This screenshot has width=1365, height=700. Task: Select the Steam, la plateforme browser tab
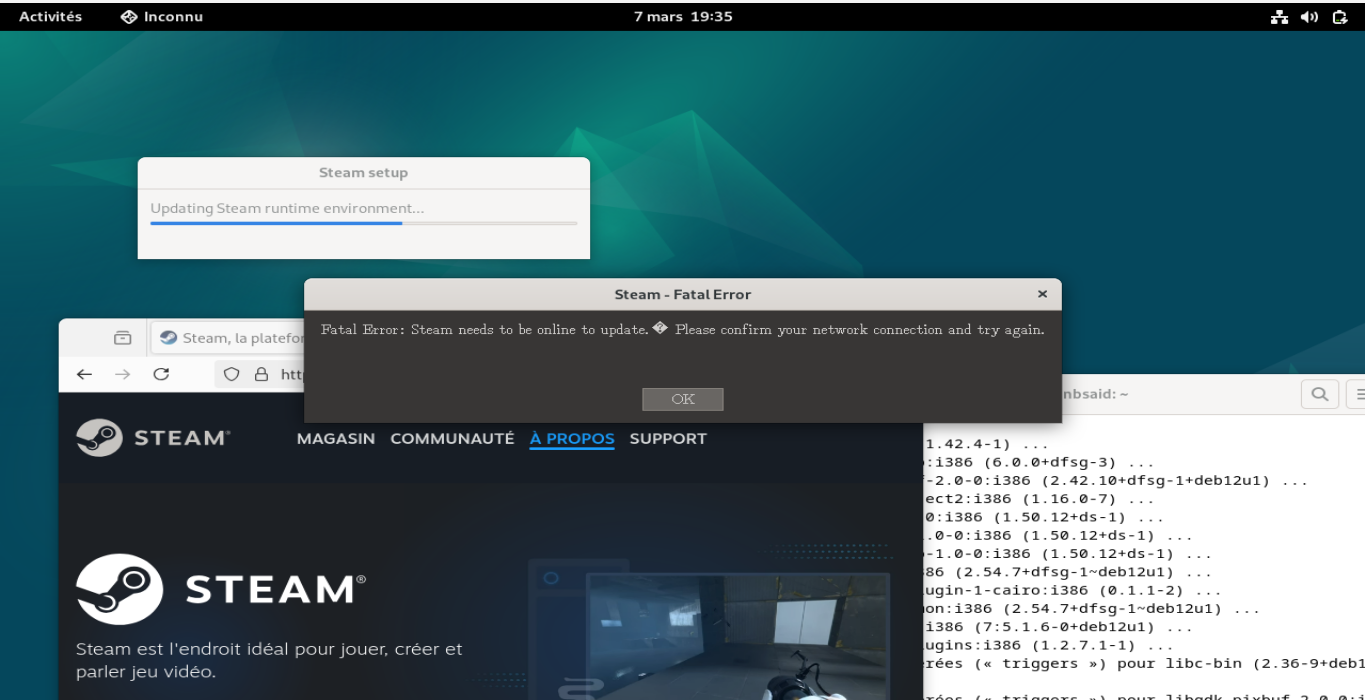229,338
